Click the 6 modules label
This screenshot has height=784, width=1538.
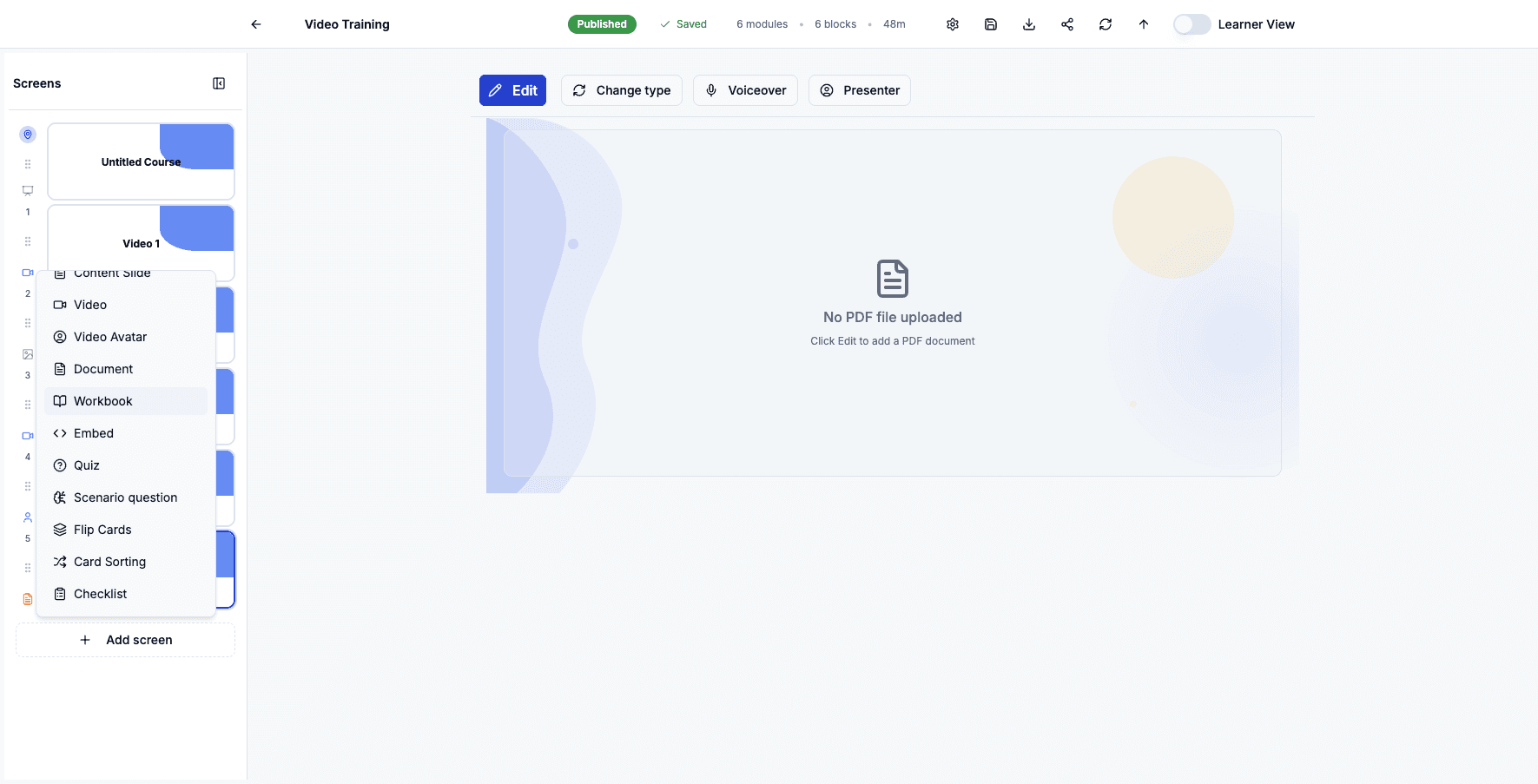tap(762, 24)
